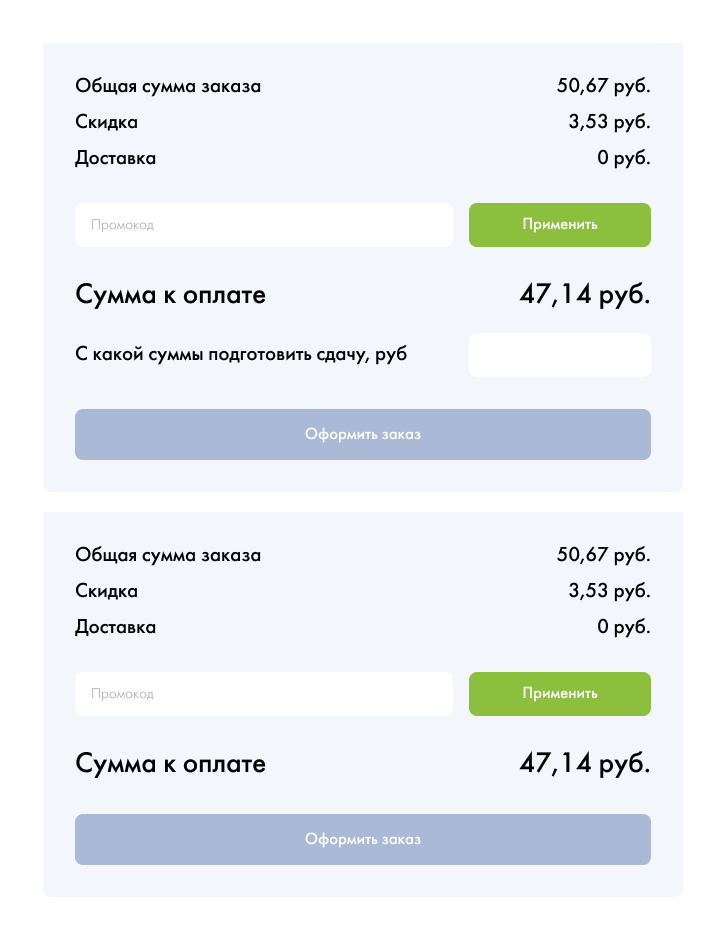Focus the change amount input field
726x940 pixels.
tap(559, 355)
